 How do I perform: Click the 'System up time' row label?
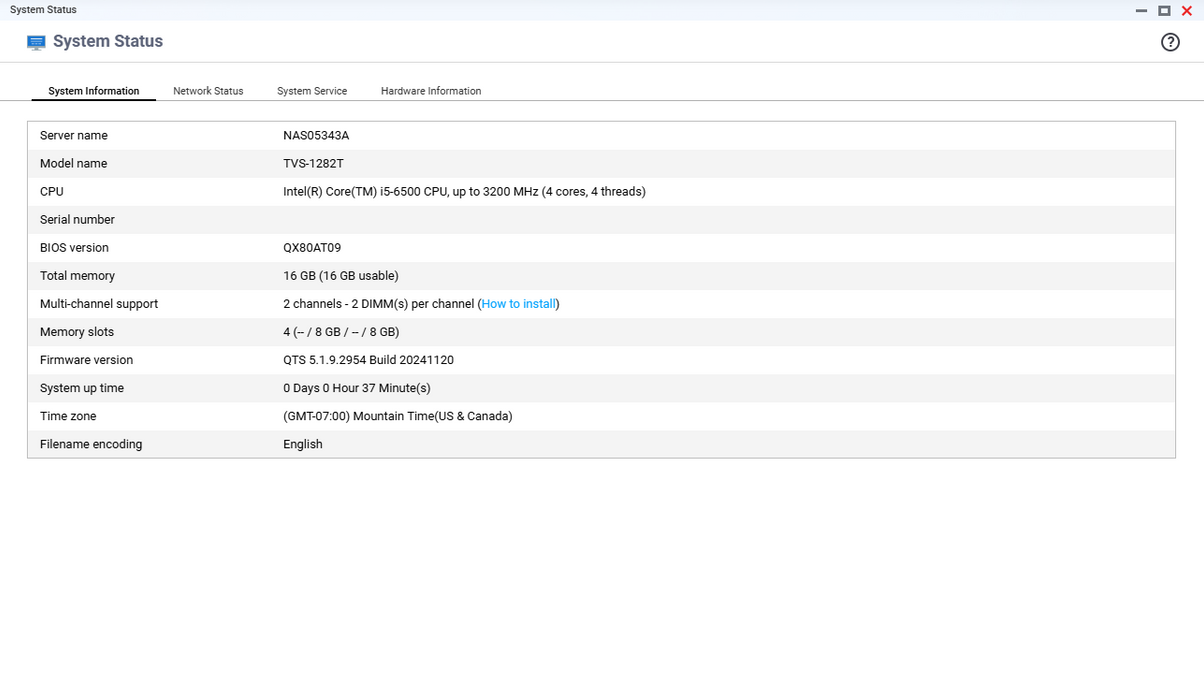pos(80,388)
